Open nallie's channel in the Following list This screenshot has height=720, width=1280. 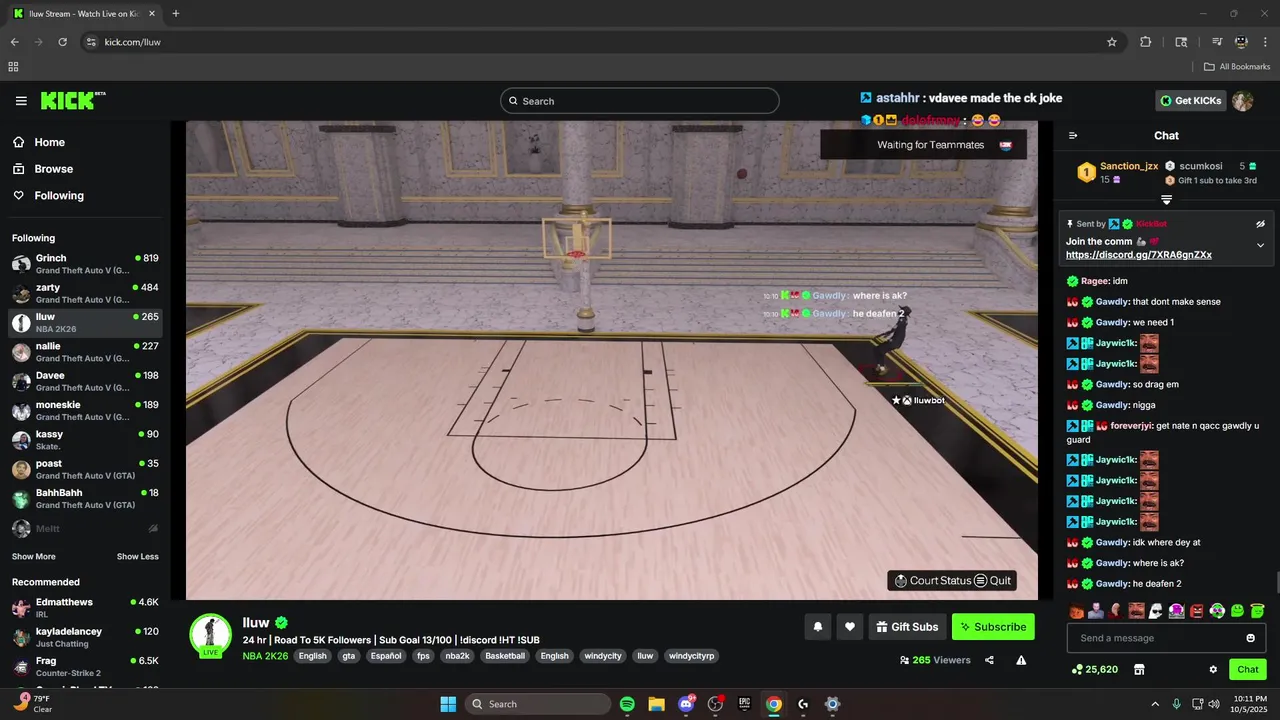point(85,352)
